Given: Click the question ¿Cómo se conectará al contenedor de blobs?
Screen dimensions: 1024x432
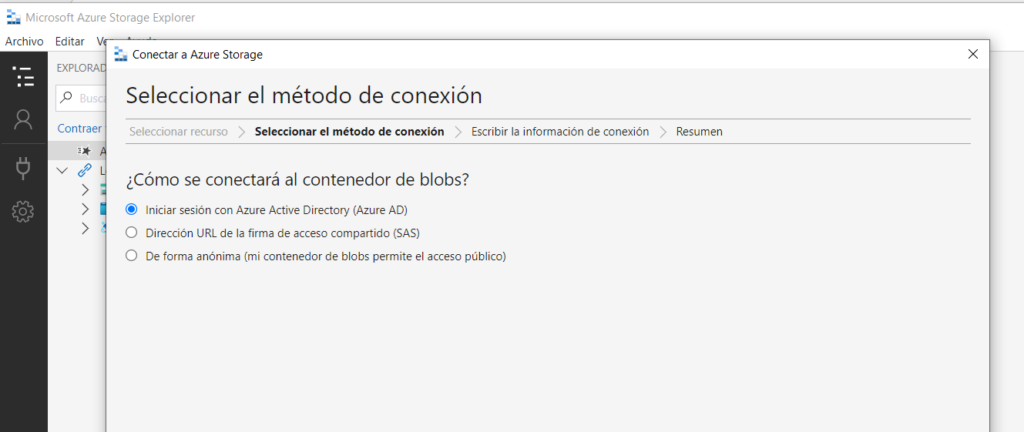Looking at the screenshot, I should pyautogui.click(x=296, y=180).
